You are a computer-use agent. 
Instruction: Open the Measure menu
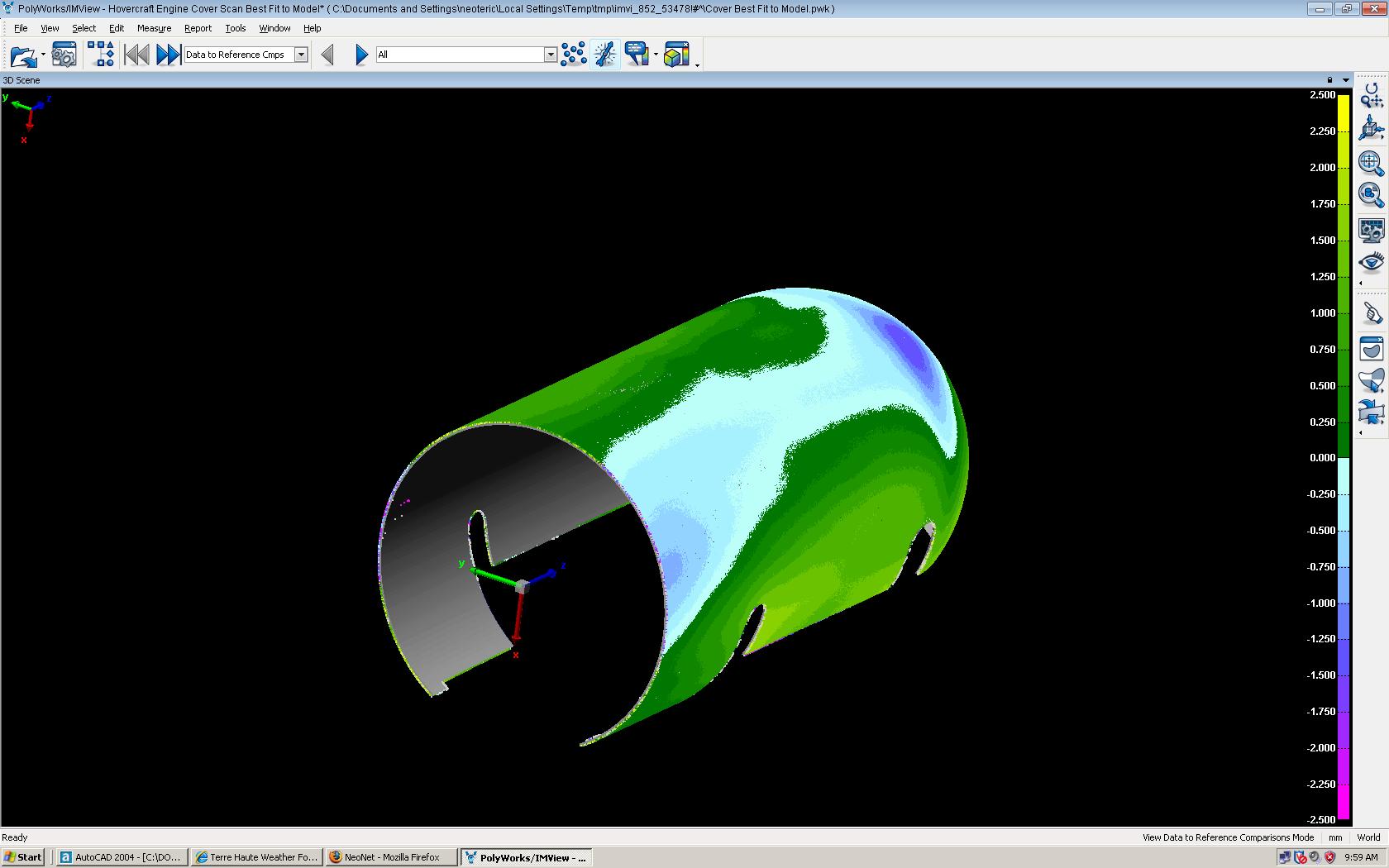154,28
